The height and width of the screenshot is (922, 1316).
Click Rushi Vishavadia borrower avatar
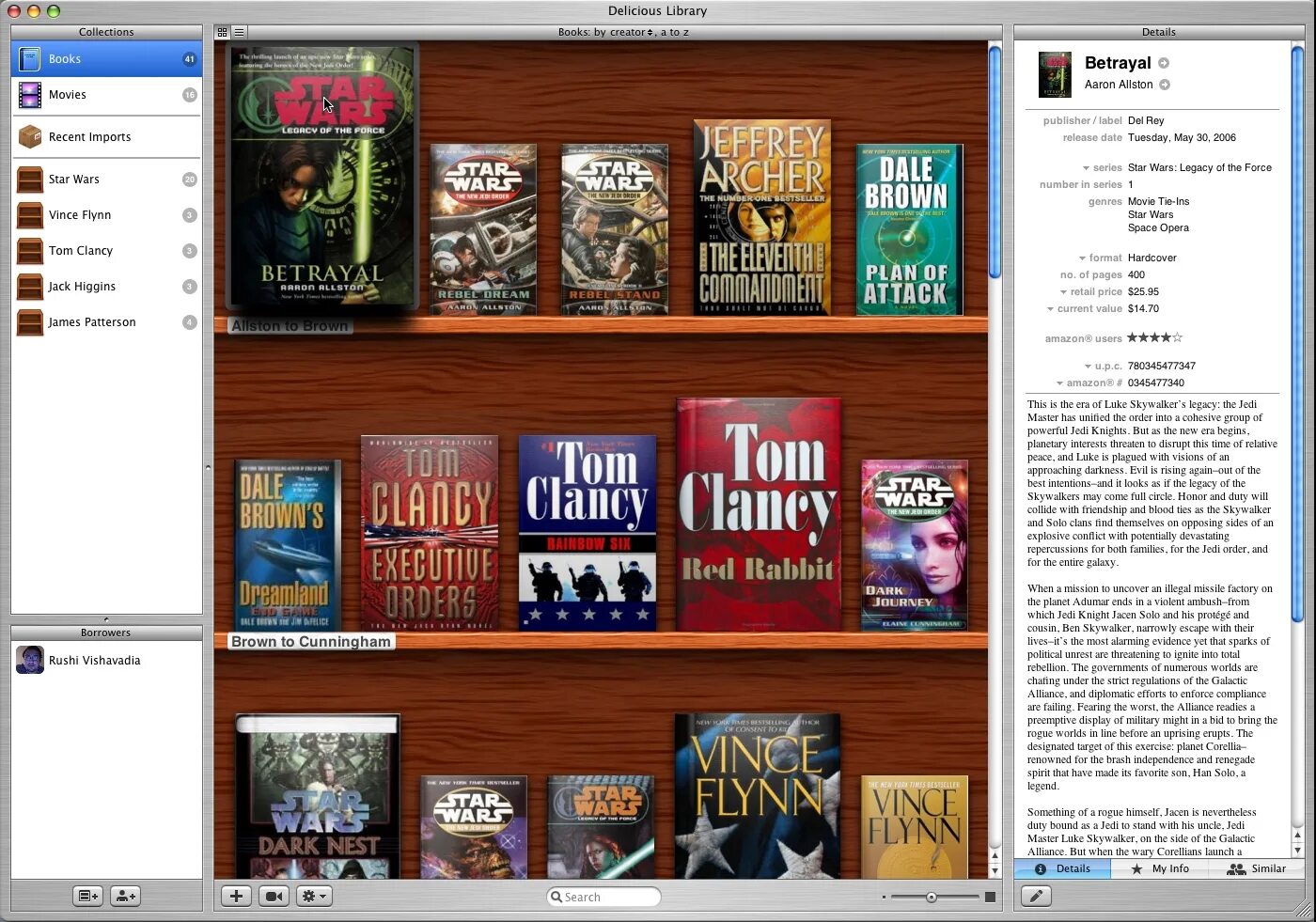point(30,661)
